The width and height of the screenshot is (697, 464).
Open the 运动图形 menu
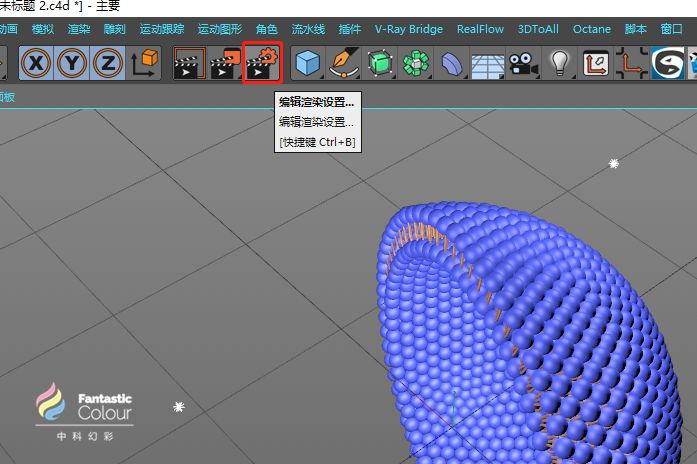(x=219, y=29)
